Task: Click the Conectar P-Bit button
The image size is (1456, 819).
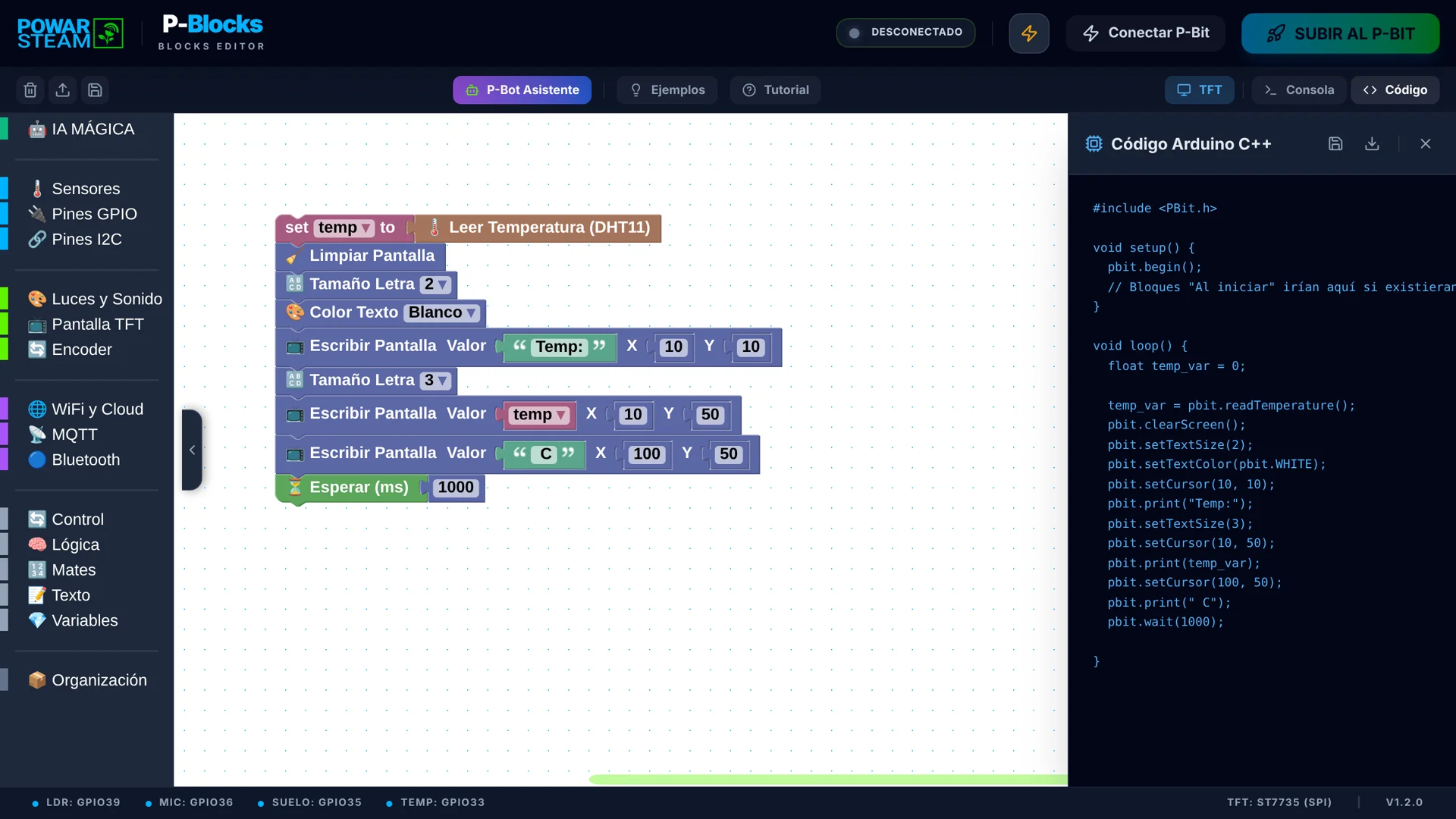Action: tap(1145, 33)
